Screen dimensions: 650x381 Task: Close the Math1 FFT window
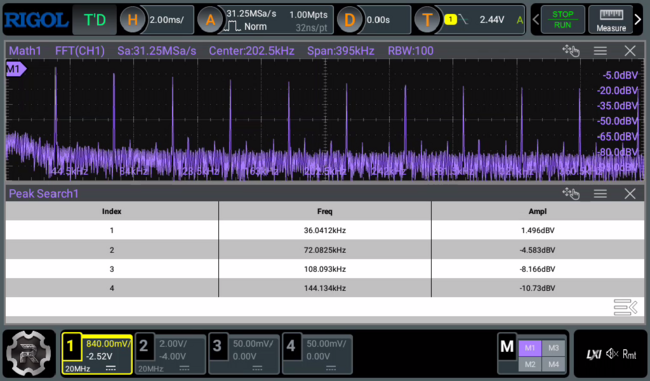[x=630, y=51]
